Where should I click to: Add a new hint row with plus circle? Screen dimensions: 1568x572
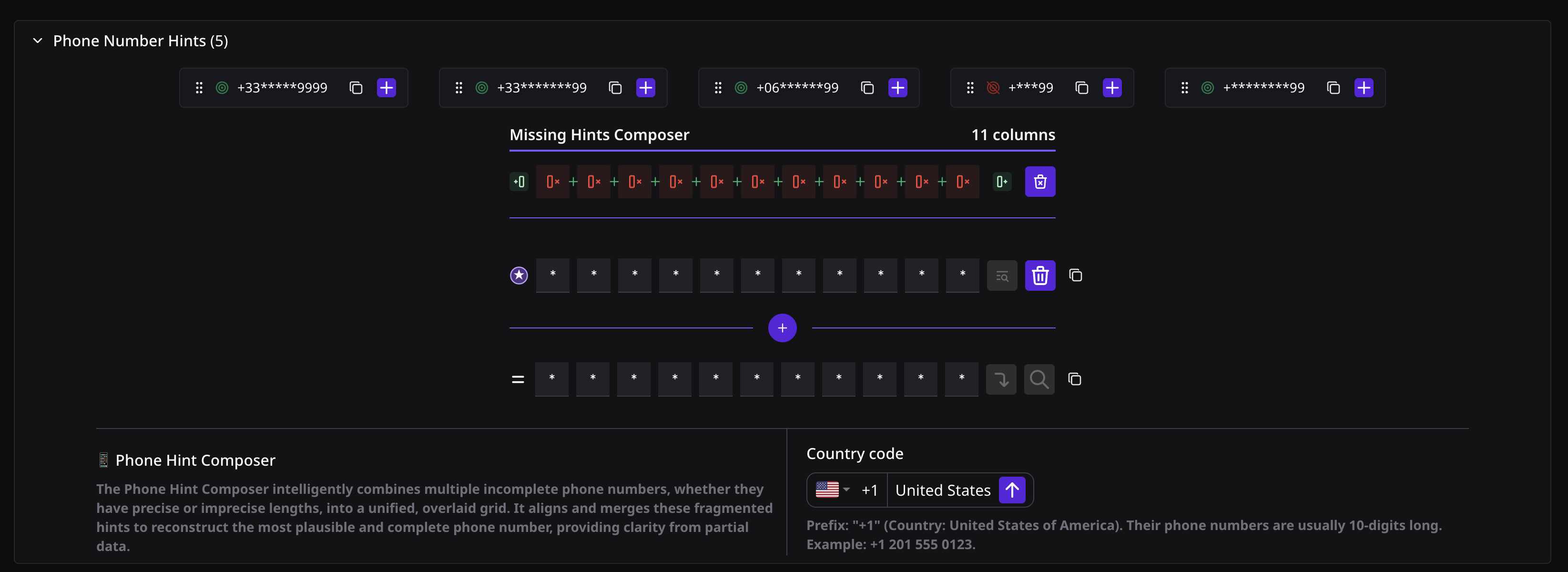pos(782,328)
